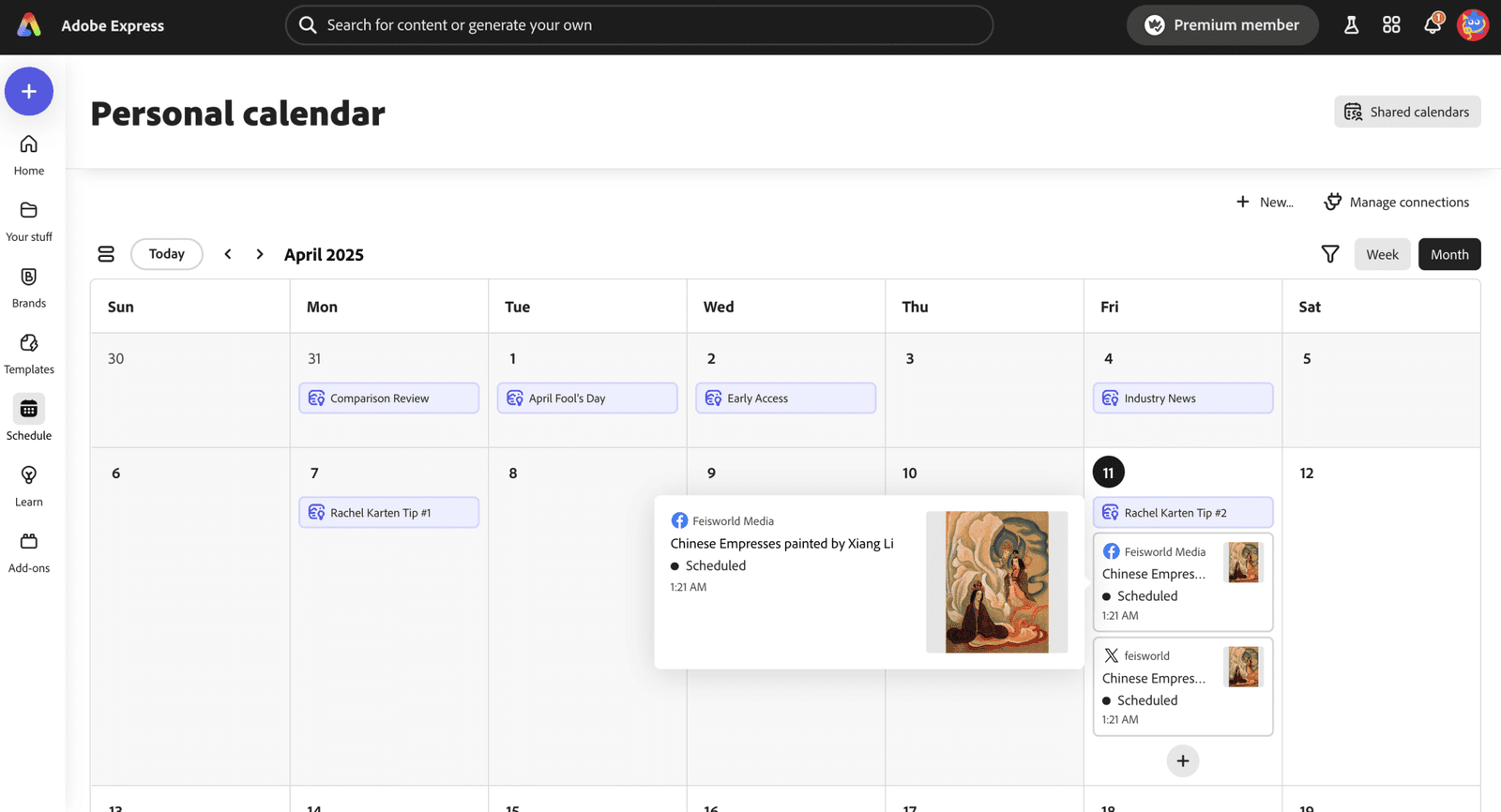This screenshot has width=1501, height=812.
Task: Click date 6 cell number
Action: pyautogui.click(x=116, y=473)
